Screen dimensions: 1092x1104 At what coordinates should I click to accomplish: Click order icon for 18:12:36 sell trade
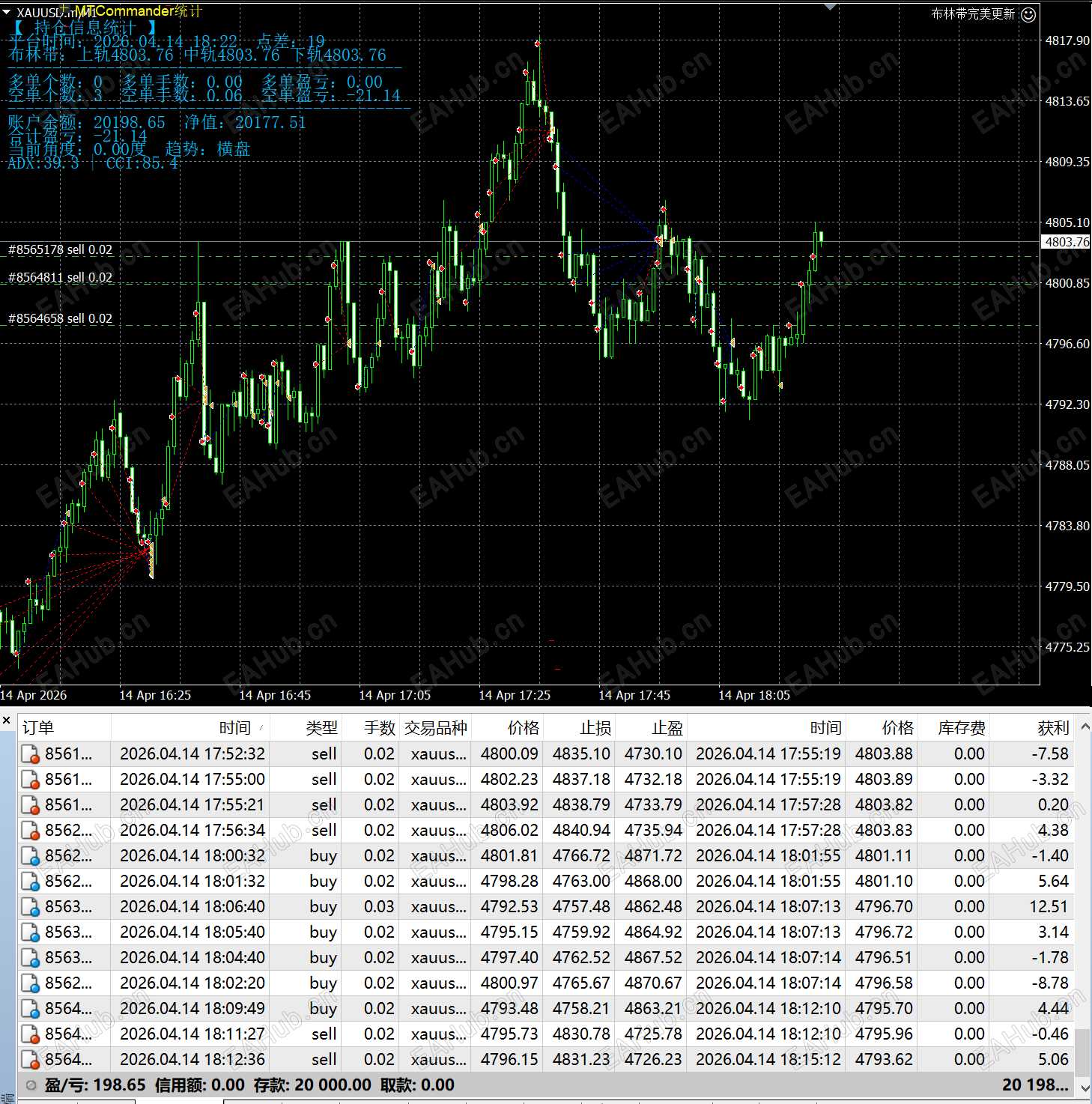click(x=31, y=1060)
